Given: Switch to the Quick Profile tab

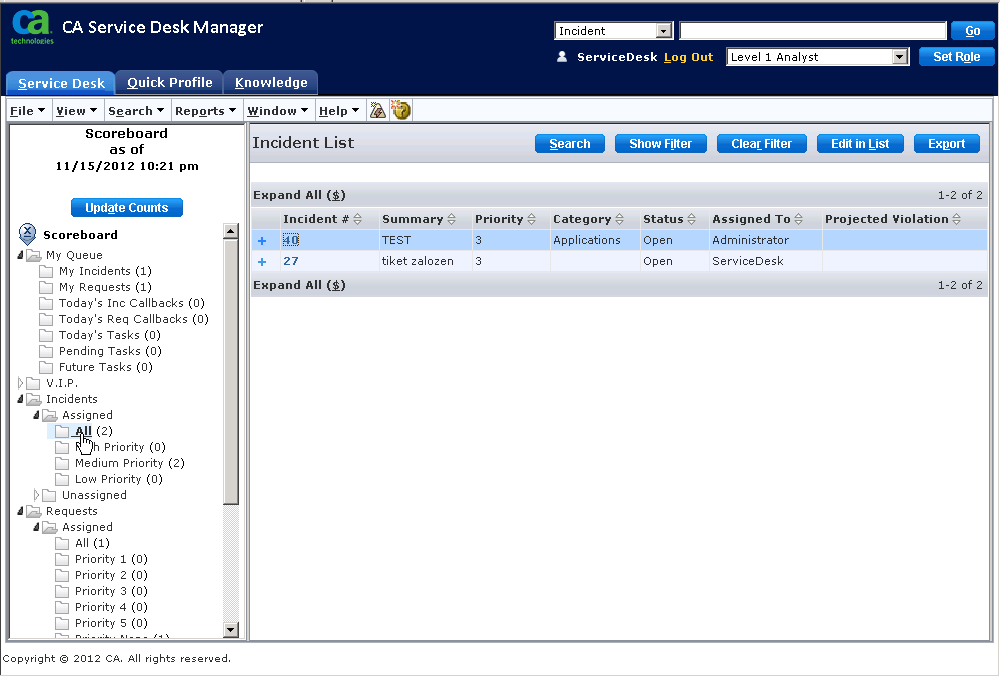Looking at the screenshot, I should tap(170, 83).
